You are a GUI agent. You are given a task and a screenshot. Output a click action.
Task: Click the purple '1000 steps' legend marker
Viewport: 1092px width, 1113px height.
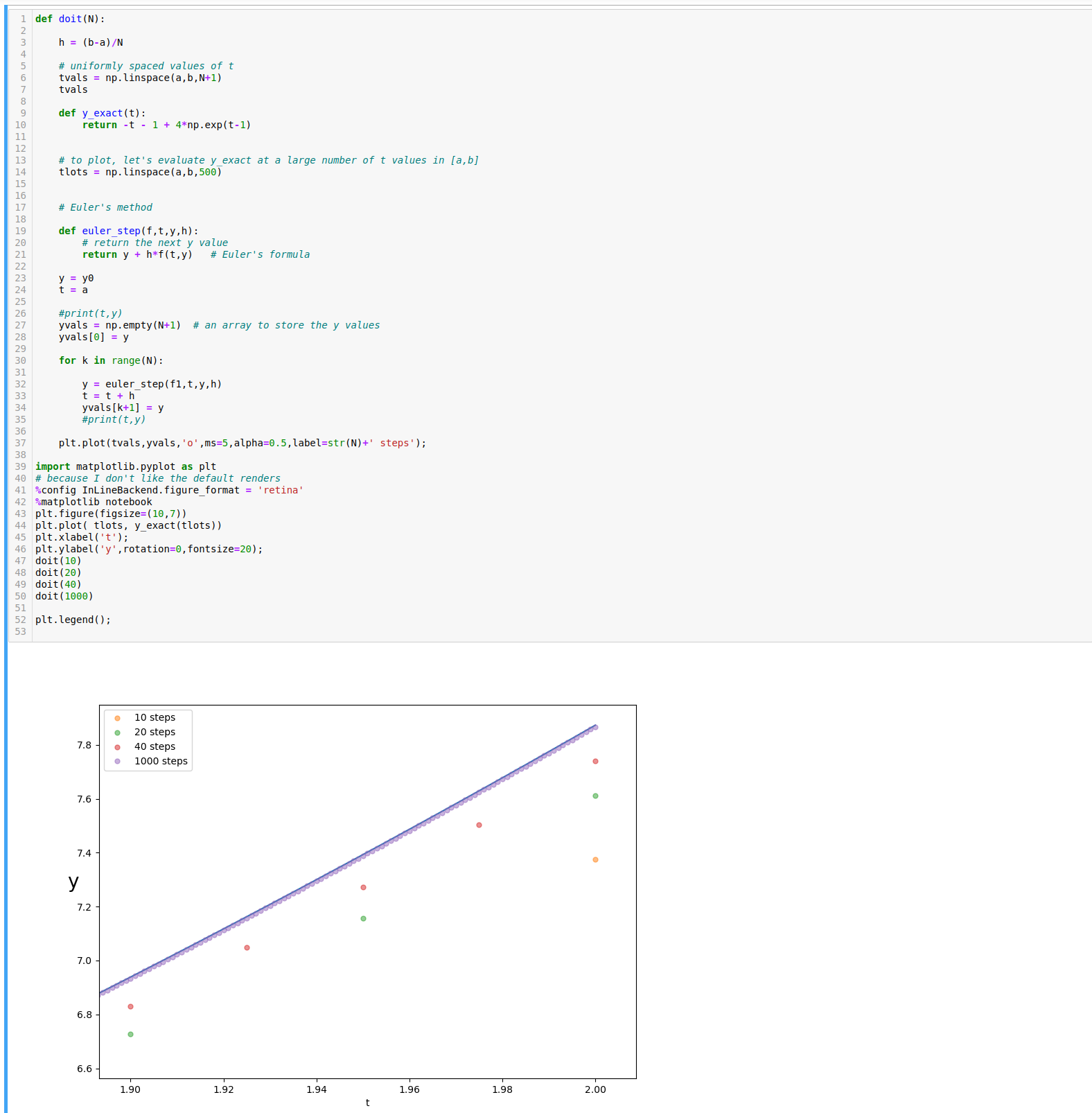tap(117, 761)
